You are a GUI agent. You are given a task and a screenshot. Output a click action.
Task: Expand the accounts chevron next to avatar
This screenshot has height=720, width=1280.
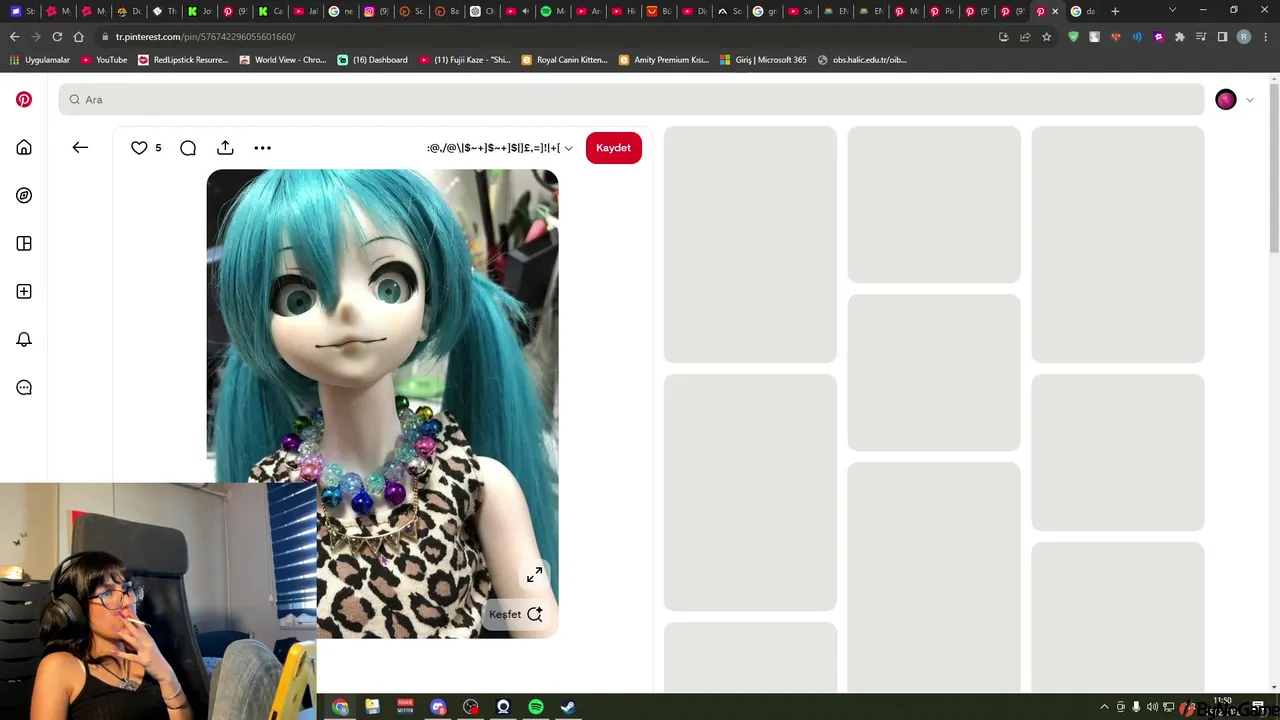pyautogui.click(x=1249, y=100)
